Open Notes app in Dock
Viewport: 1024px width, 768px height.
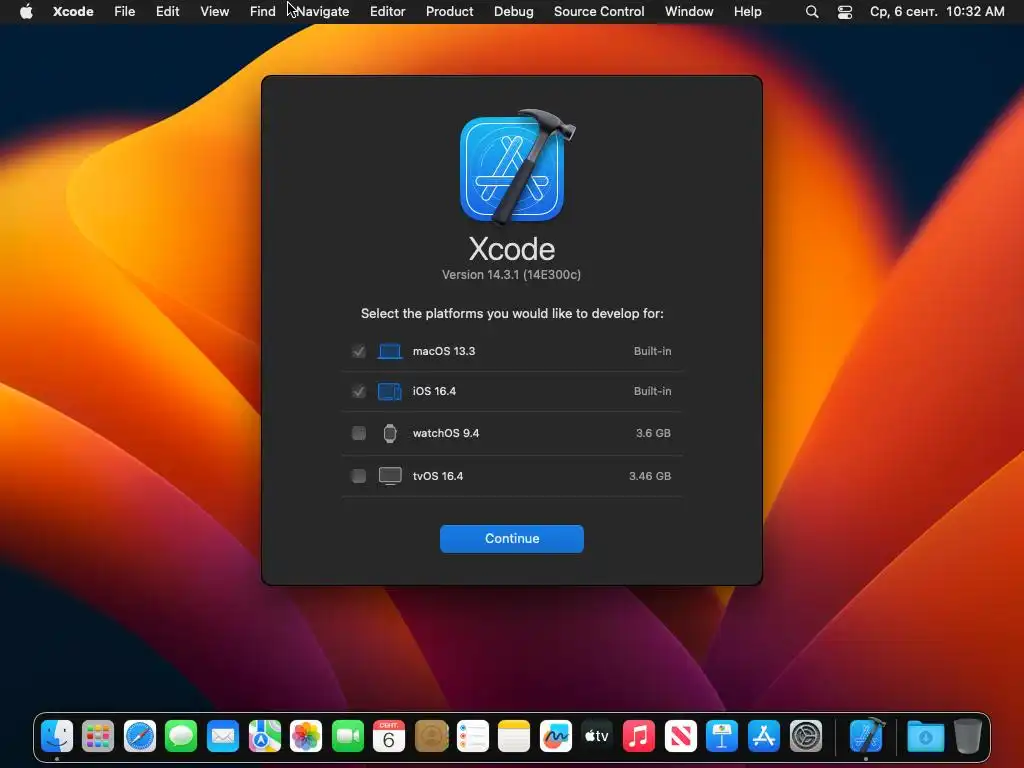(514, 737)
